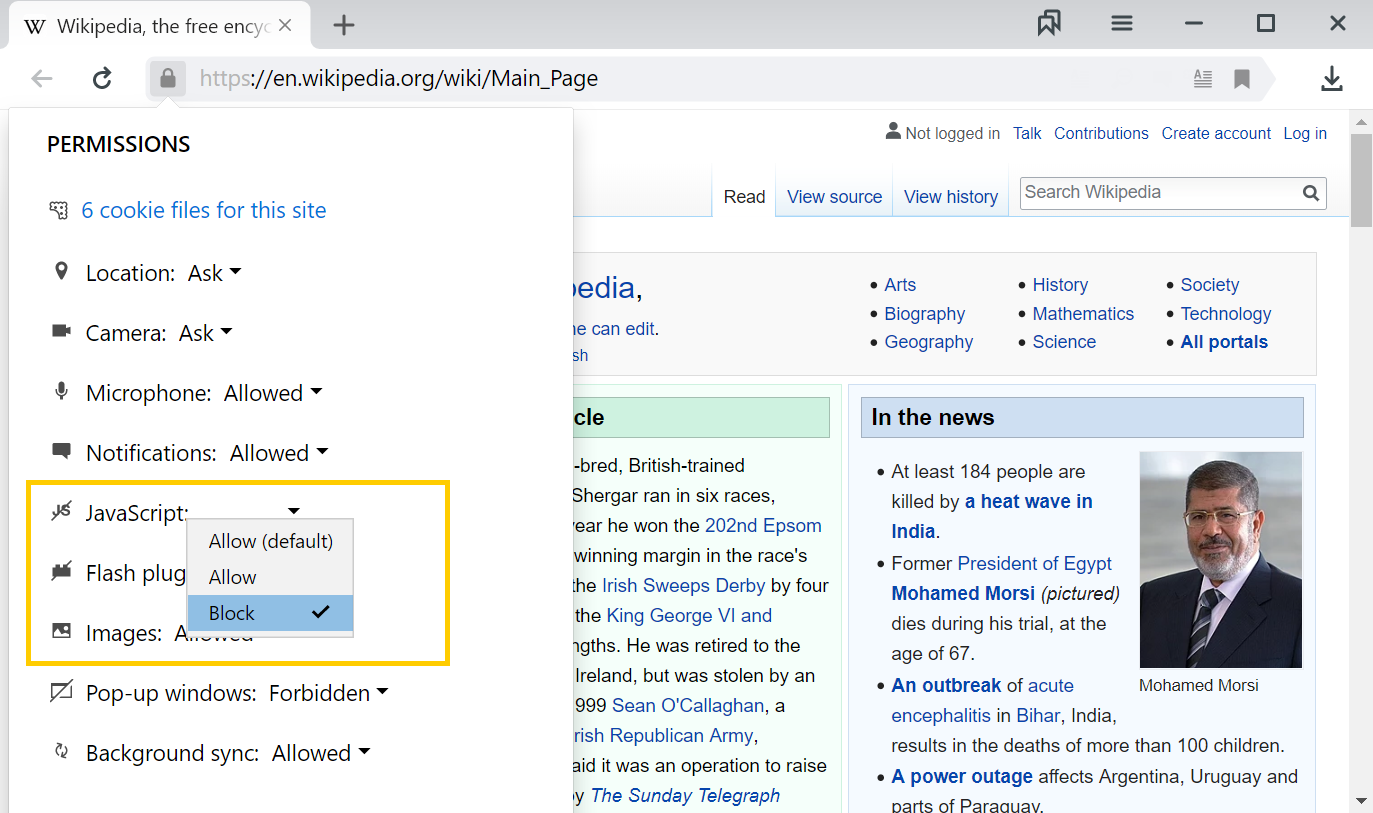Open the Mohamed Morsi photo thumbnail
The width and height of the screenshot is (1373, 813).
(x=1220, y=560)
